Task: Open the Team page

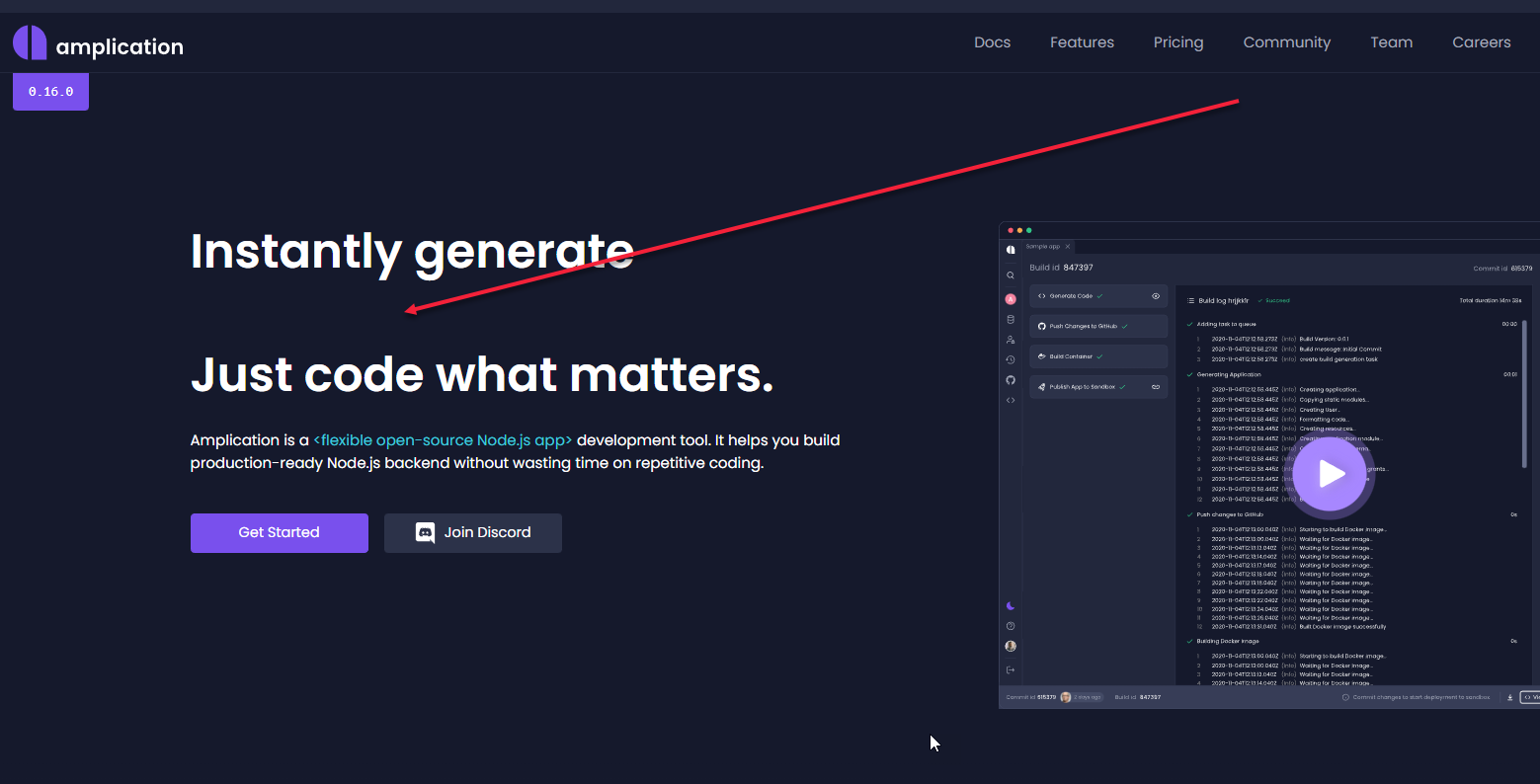Action: click(1391, 42)
